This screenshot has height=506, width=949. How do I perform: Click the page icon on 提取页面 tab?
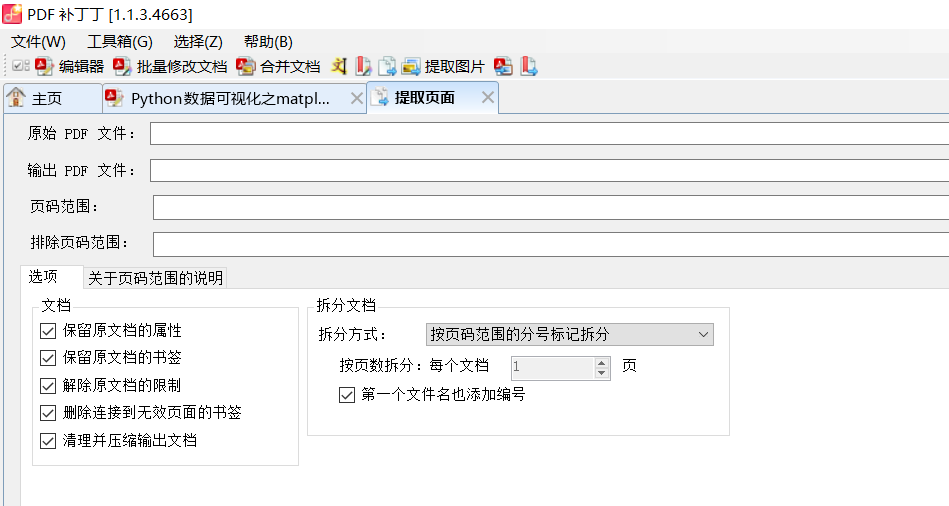(x=380, y=97)
